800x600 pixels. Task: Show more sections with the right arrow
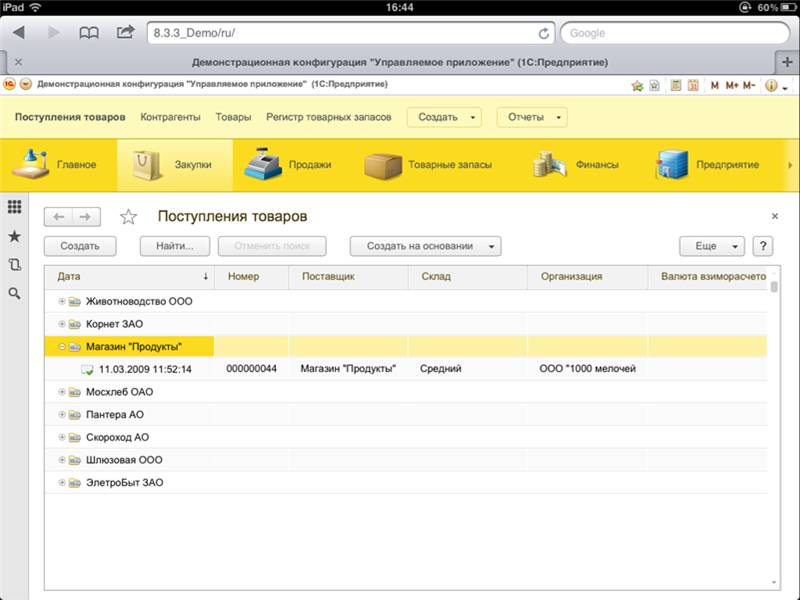[790, 165]
